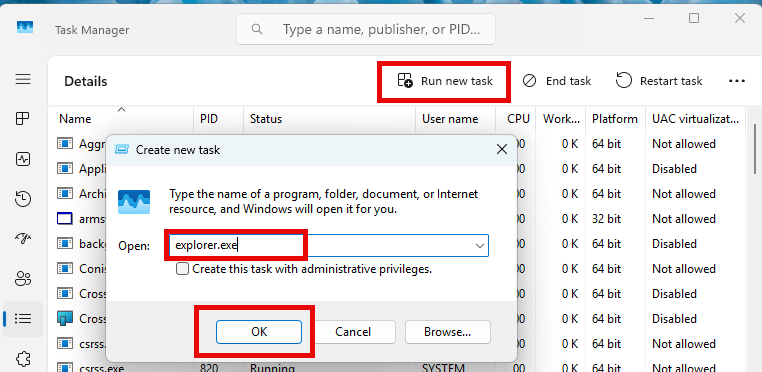The width and height of the screenshot is (762, 372).
Task: Open the Performance page icon
Action: [23, 159]
